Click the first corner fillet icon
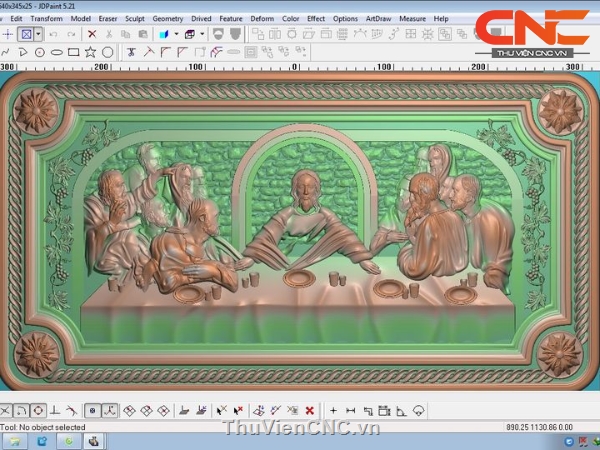 (165, 52)
